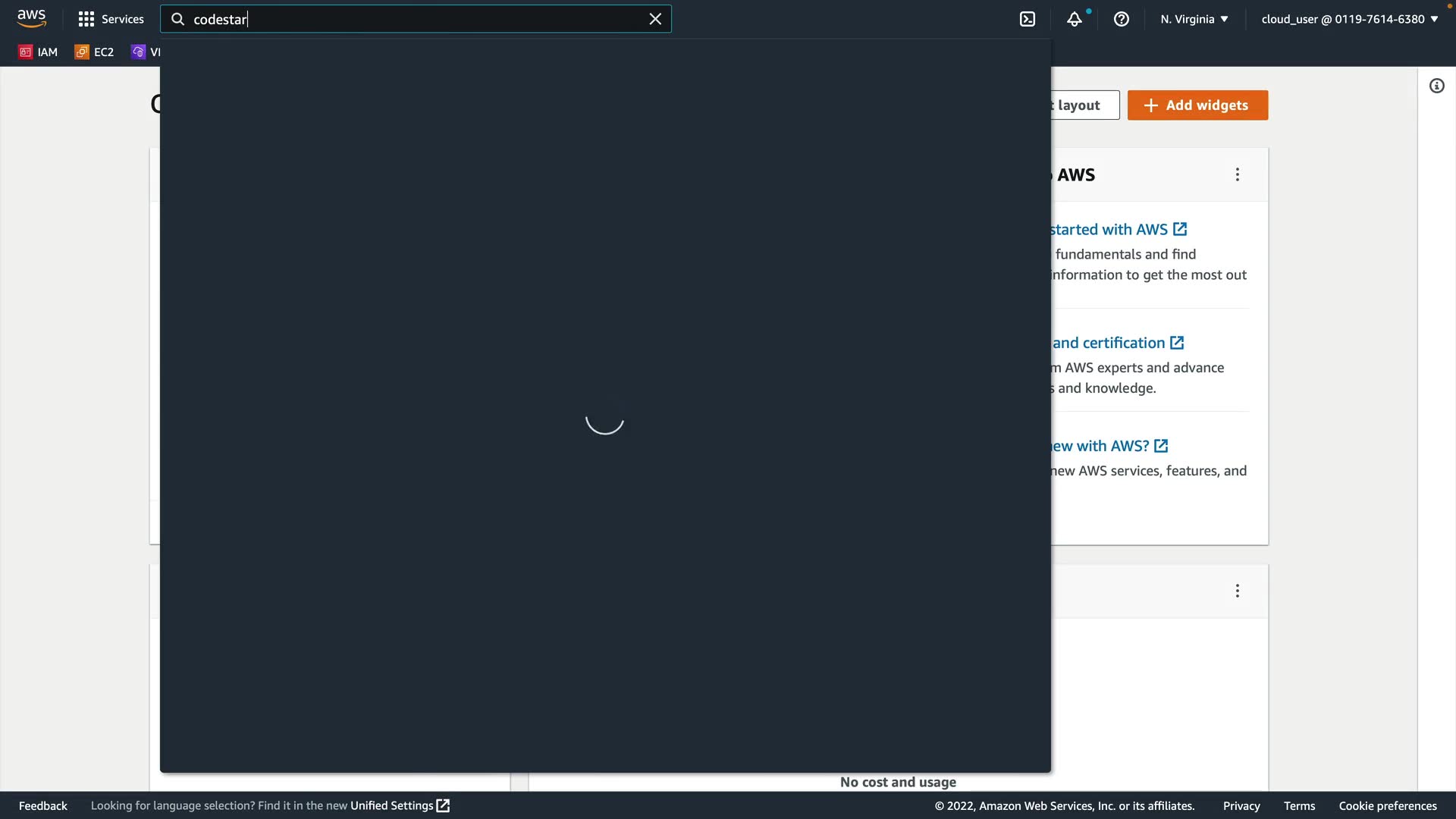Expand the N. Virginia region dropdown
The image size is (1456, 819).
point(1194,19)
